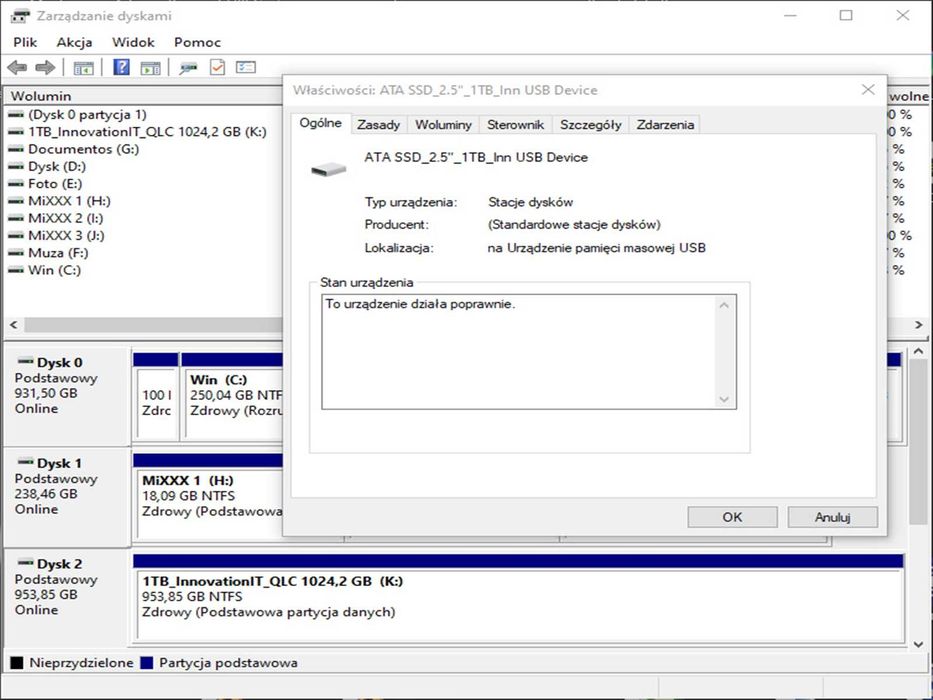Click the Dysk 1 disk icon

pyautogui.click(x=25, y=461)
